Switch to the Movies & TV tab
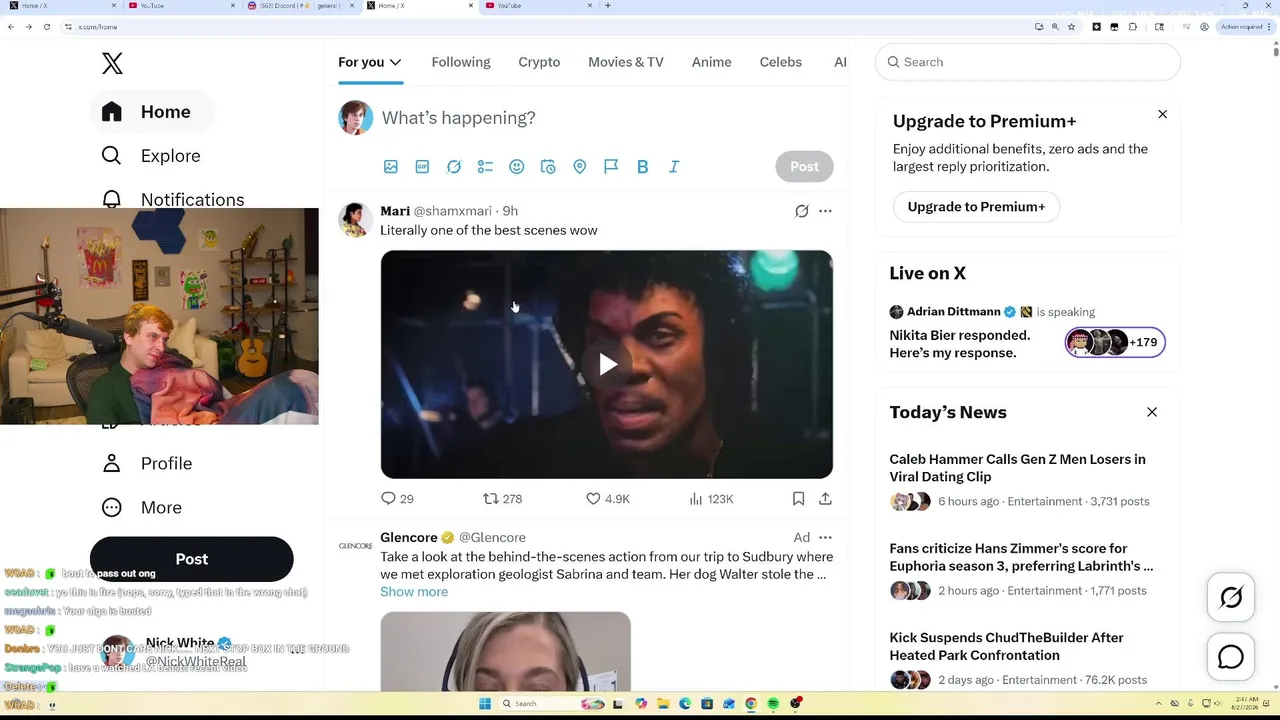Viewport: 1280px width, 720px height. pos(626,62)
